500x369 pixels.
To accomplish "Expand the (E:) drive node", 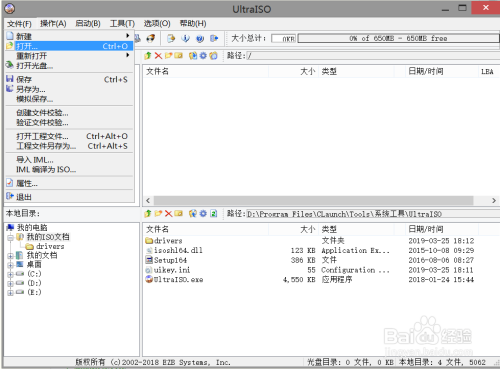I will 10,293.
